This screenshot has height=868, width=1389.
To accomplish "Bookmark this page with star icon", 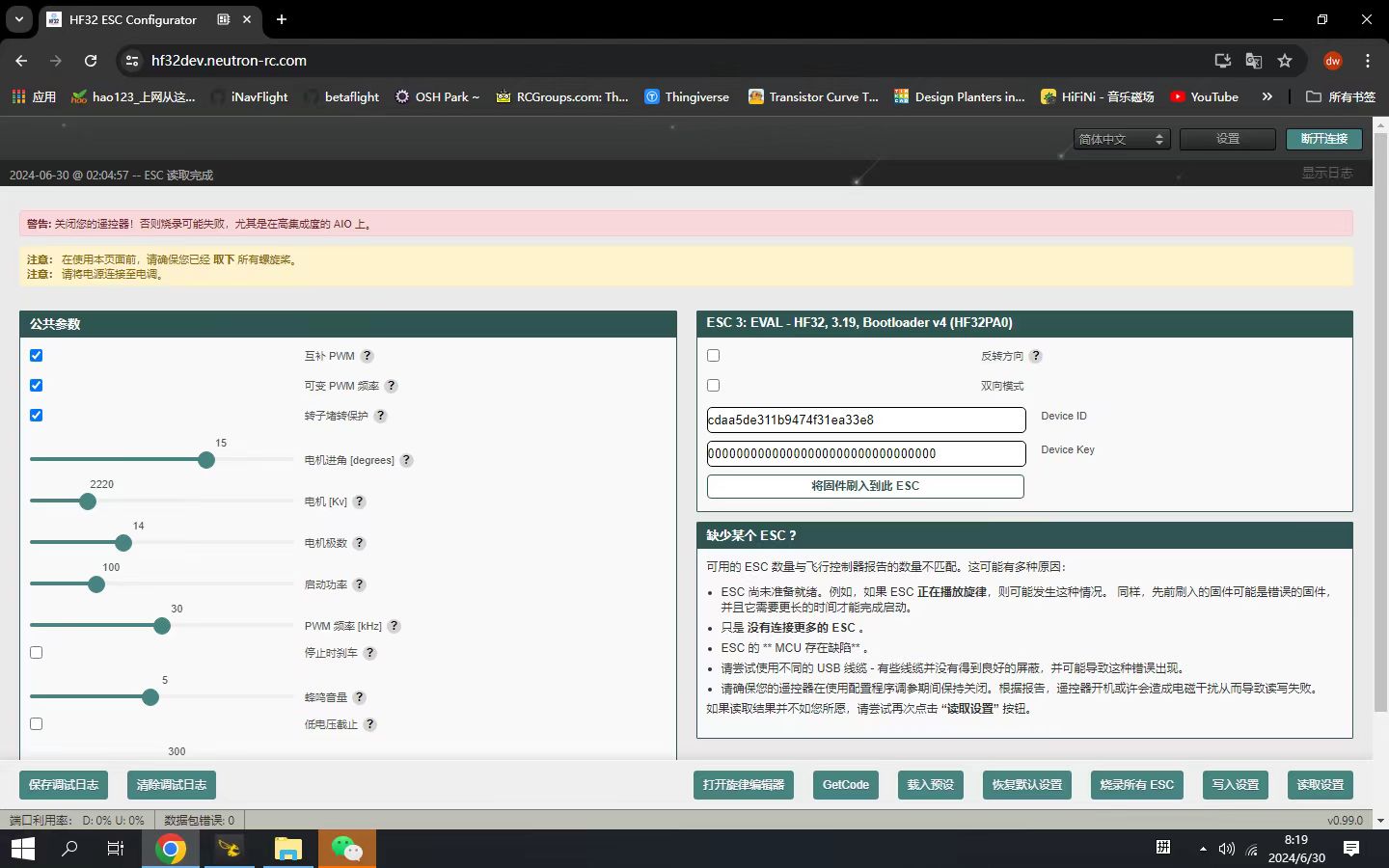I will click(1285, 61).
